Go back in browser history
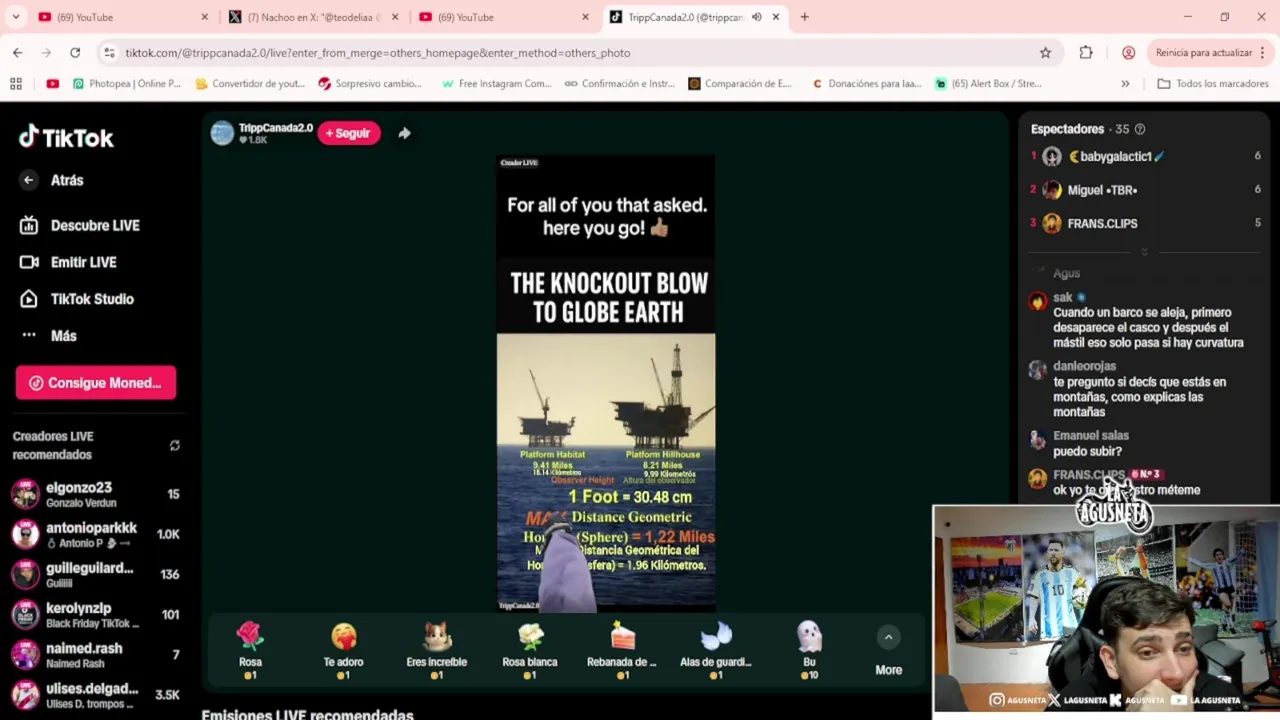 (x=17, y=52)
